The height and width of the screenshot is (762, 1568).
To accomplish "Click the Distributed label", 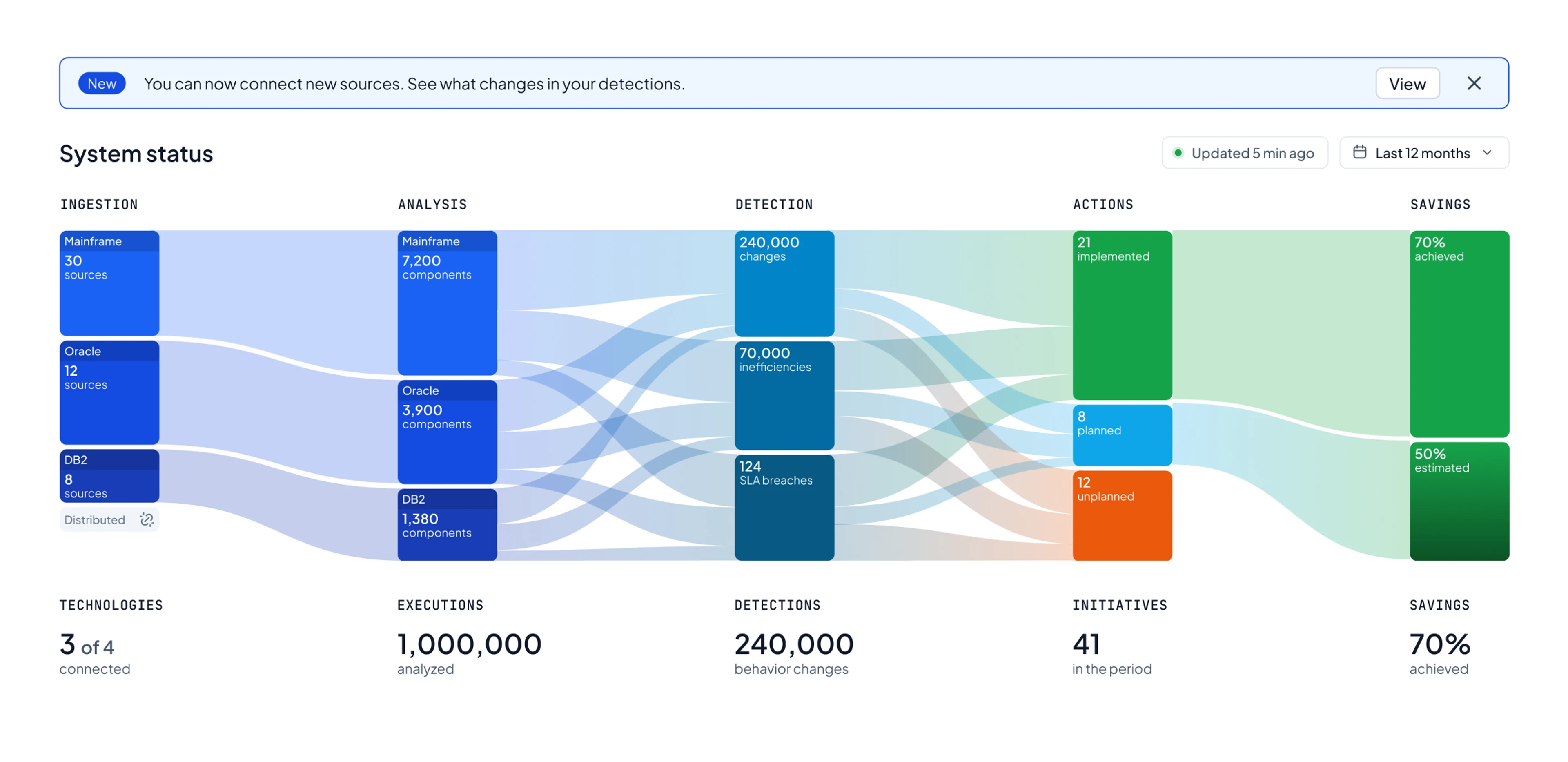I will [94, 520].
